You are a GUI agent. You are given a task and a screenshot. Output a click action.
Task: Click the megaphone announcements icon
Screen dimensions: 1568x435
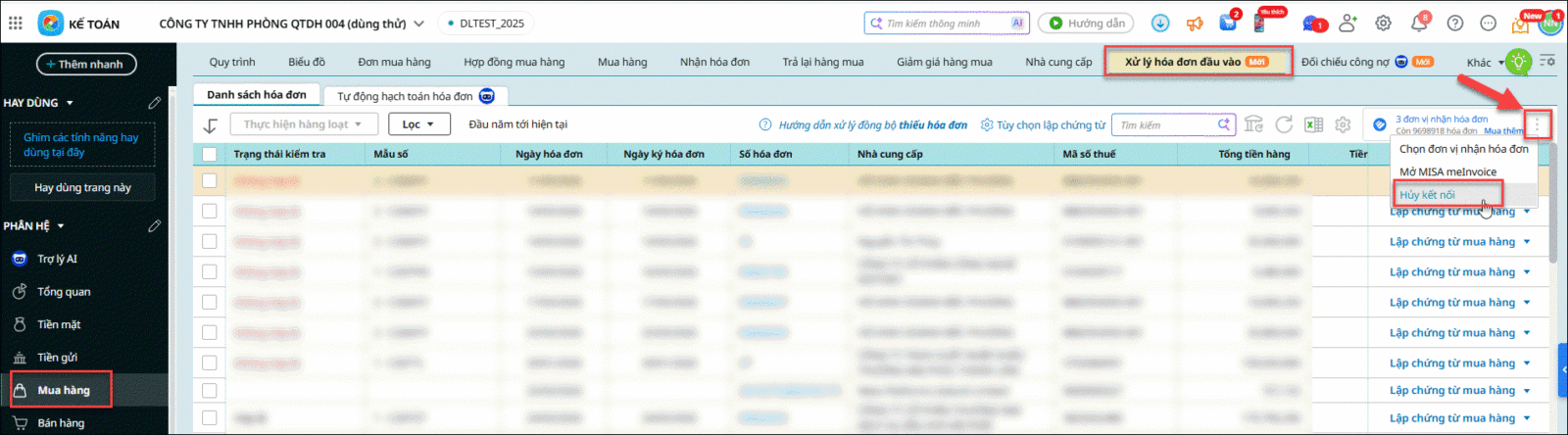point(1194,24)
